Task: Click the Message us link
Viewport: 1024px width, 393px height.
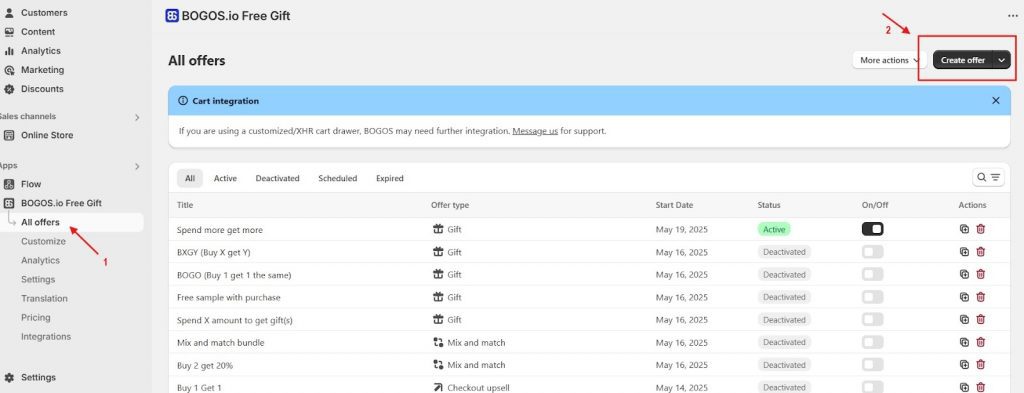Action: (x=535, y=131)
